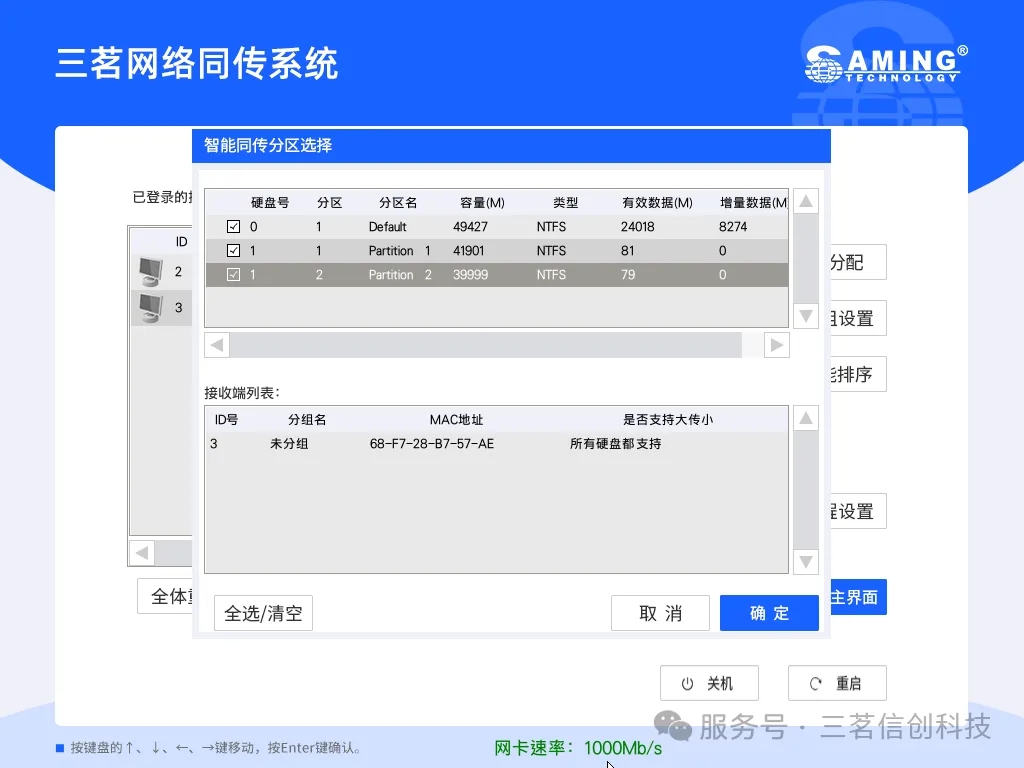Click the 容量(M) column header
This screenshot has height=768, width=1024.
482,203
